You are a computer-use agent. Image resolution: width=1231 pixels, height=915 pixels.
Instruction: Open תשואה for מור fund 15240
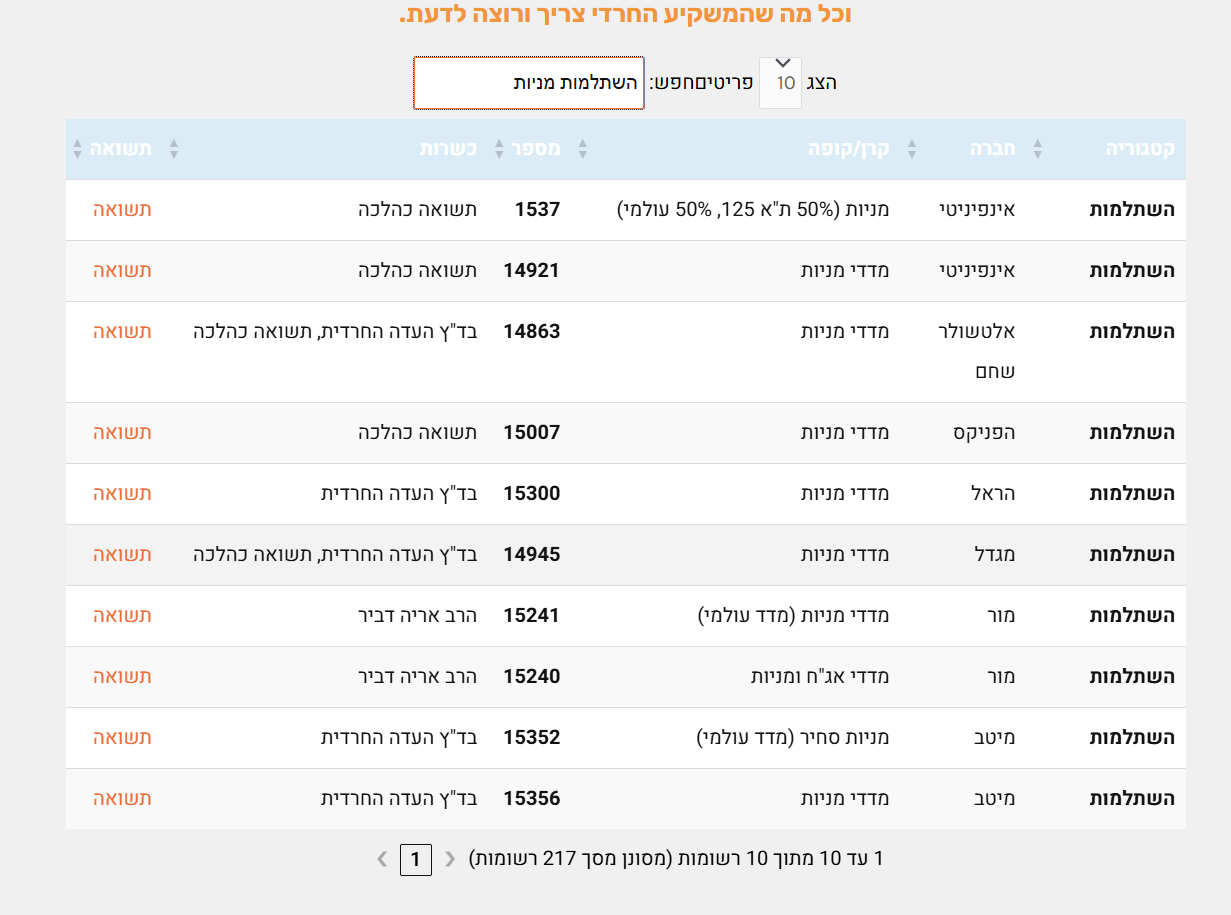pyautogui.click(x=121, y=677)
